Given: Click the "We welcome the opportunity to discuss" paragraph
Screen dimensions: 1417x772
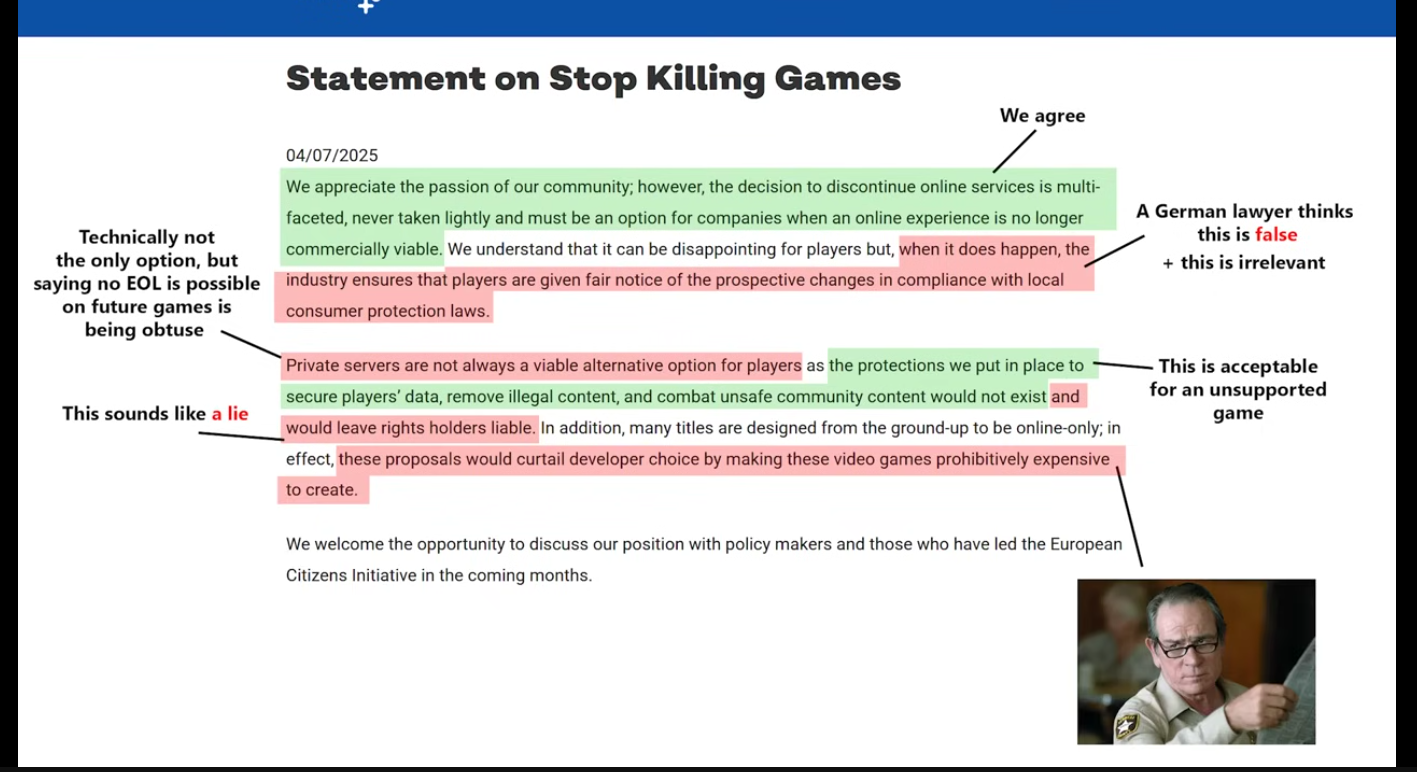Looking at the screenshot, I should 704,560.
